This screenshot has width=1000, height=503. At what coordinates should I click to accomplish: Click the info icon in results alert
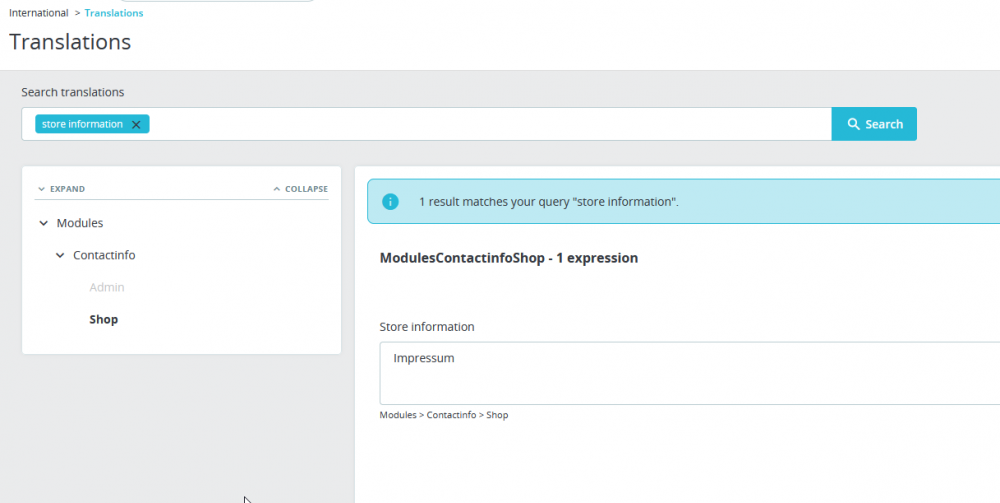390,202
